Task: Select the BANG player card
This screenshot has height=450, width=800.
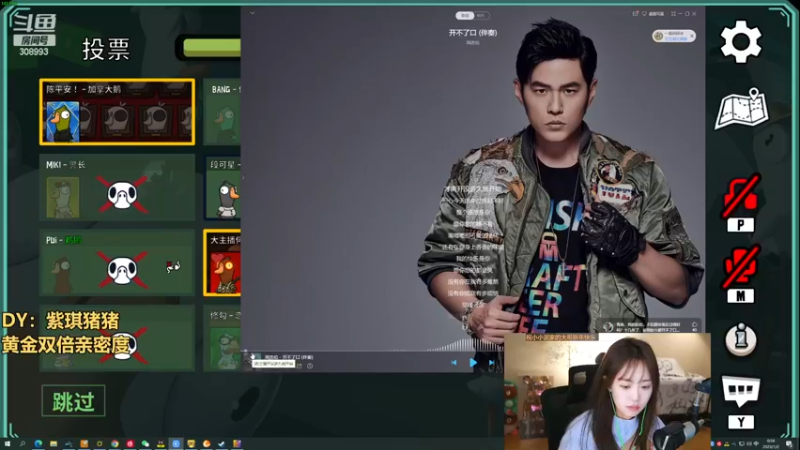Action: [222, 112]
